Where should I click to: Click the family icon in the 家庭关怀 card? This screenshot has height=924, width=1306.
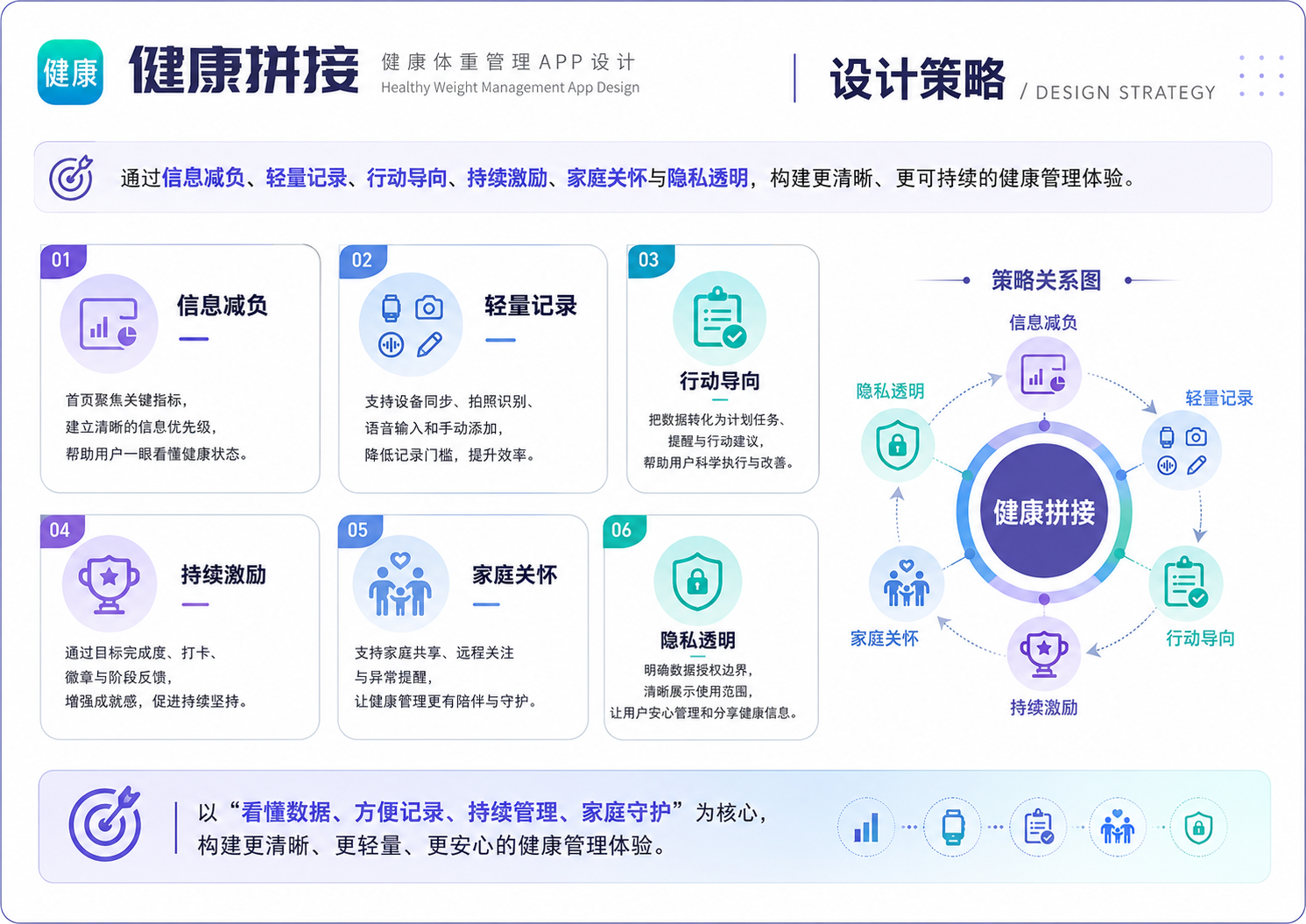400,585
